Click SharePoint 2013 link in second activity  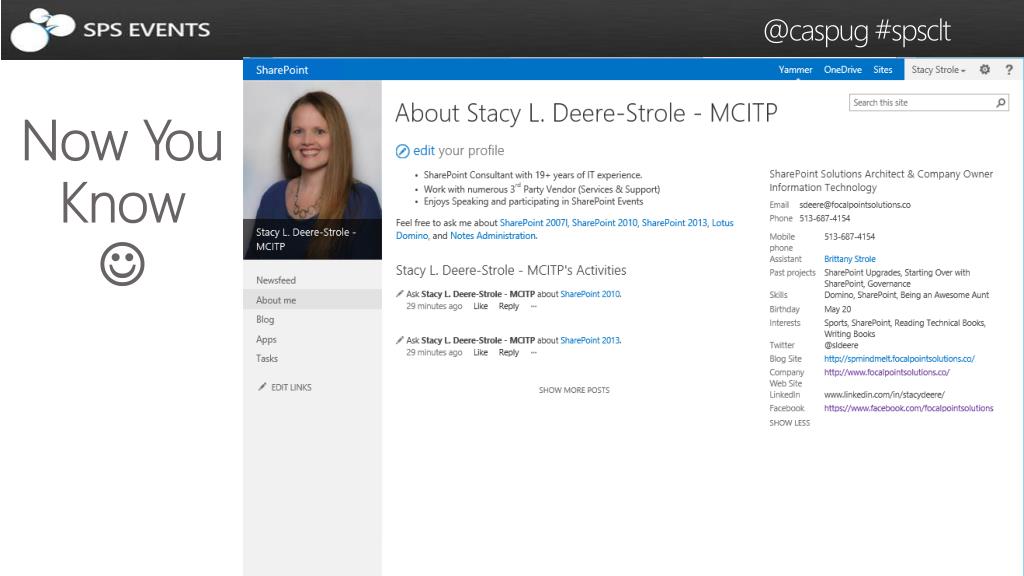[x=590, y=340]
